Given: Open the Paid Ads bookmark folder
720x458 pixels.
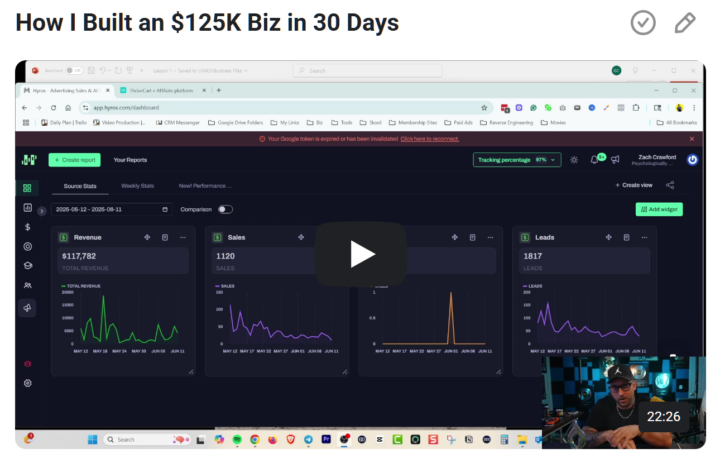Looking at the screenshot, I should [x=458, y=123].
